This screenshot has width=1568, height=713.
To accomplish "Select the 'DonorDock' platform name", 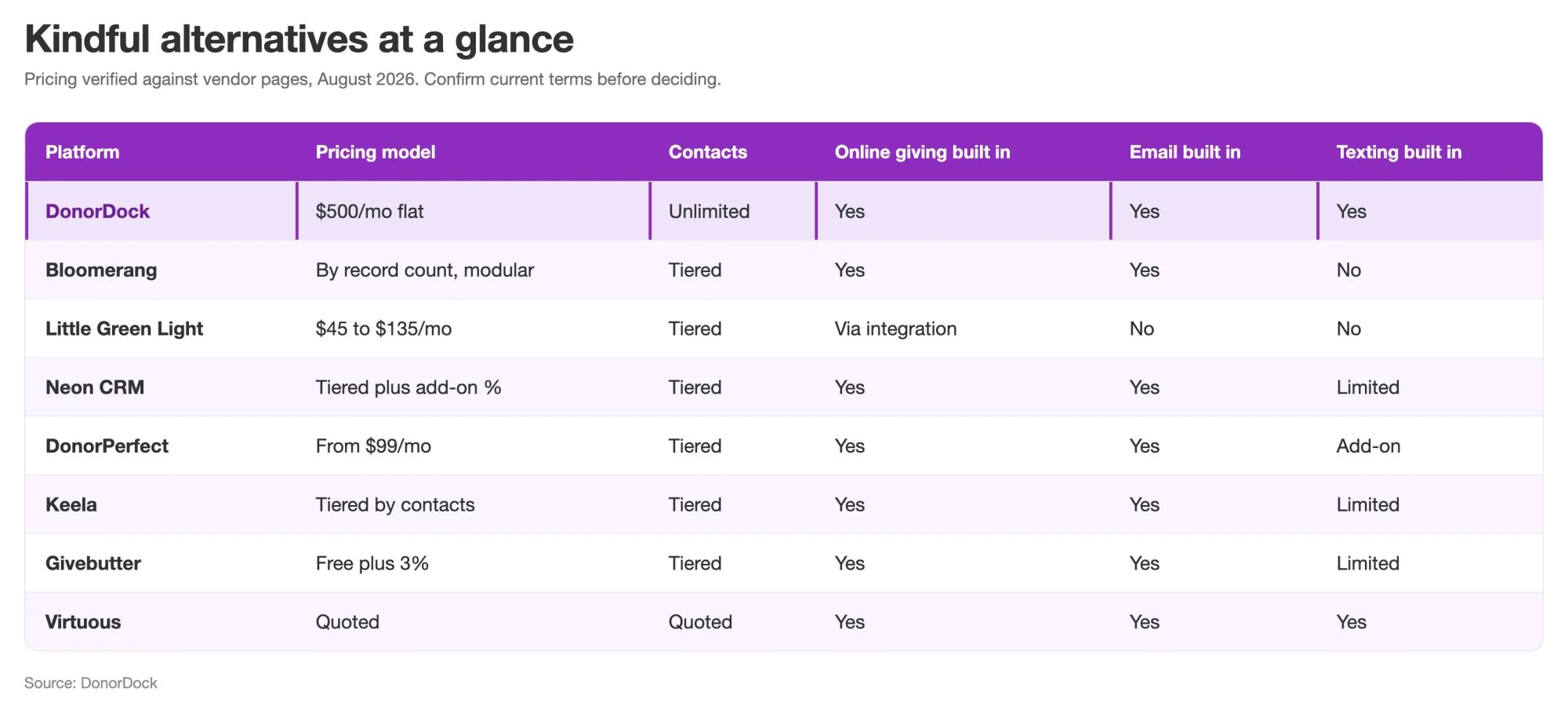I will (x=97, y=211).
